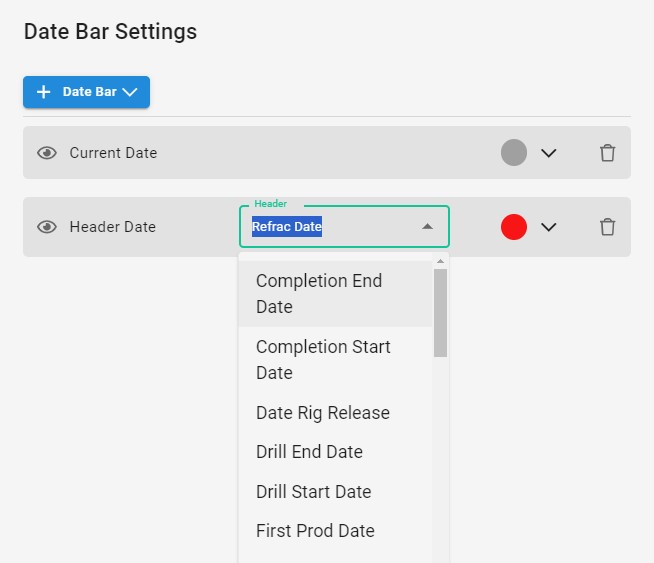Click the plus icon on Date Bar button
654x563 pixels.
click(43, 92)
